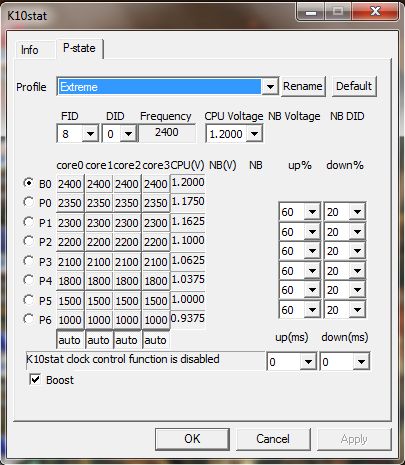Image resolution: width=405 pixels, height=465 pixels.
Task: Click the core1 auto button
Action: coord(99,340)
